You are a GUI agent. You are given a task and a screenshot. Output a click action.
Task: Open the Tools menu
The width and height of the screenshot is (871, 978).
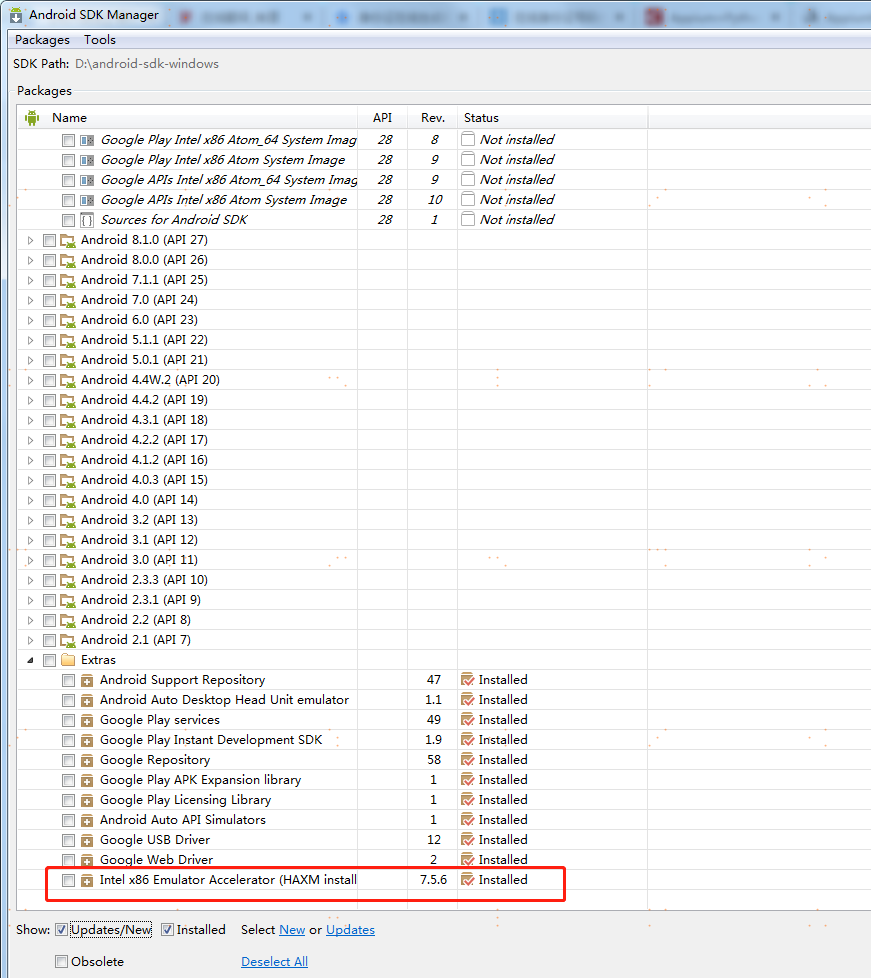tap(99, 39)
